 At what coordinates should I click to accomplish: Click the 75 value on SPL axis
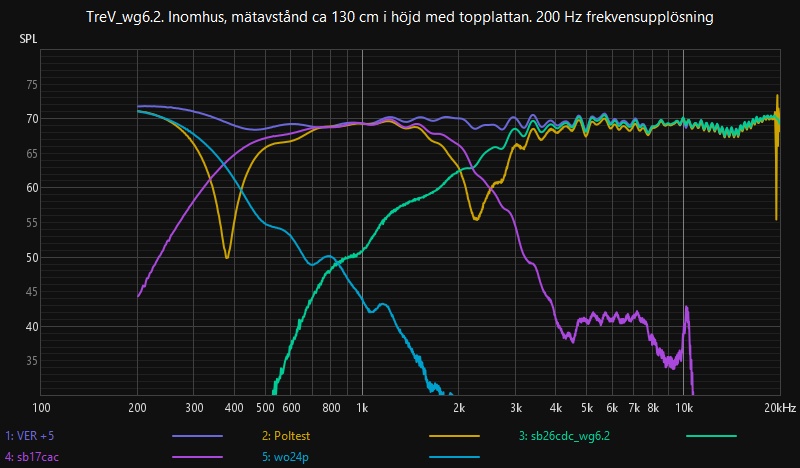[31, 84]
